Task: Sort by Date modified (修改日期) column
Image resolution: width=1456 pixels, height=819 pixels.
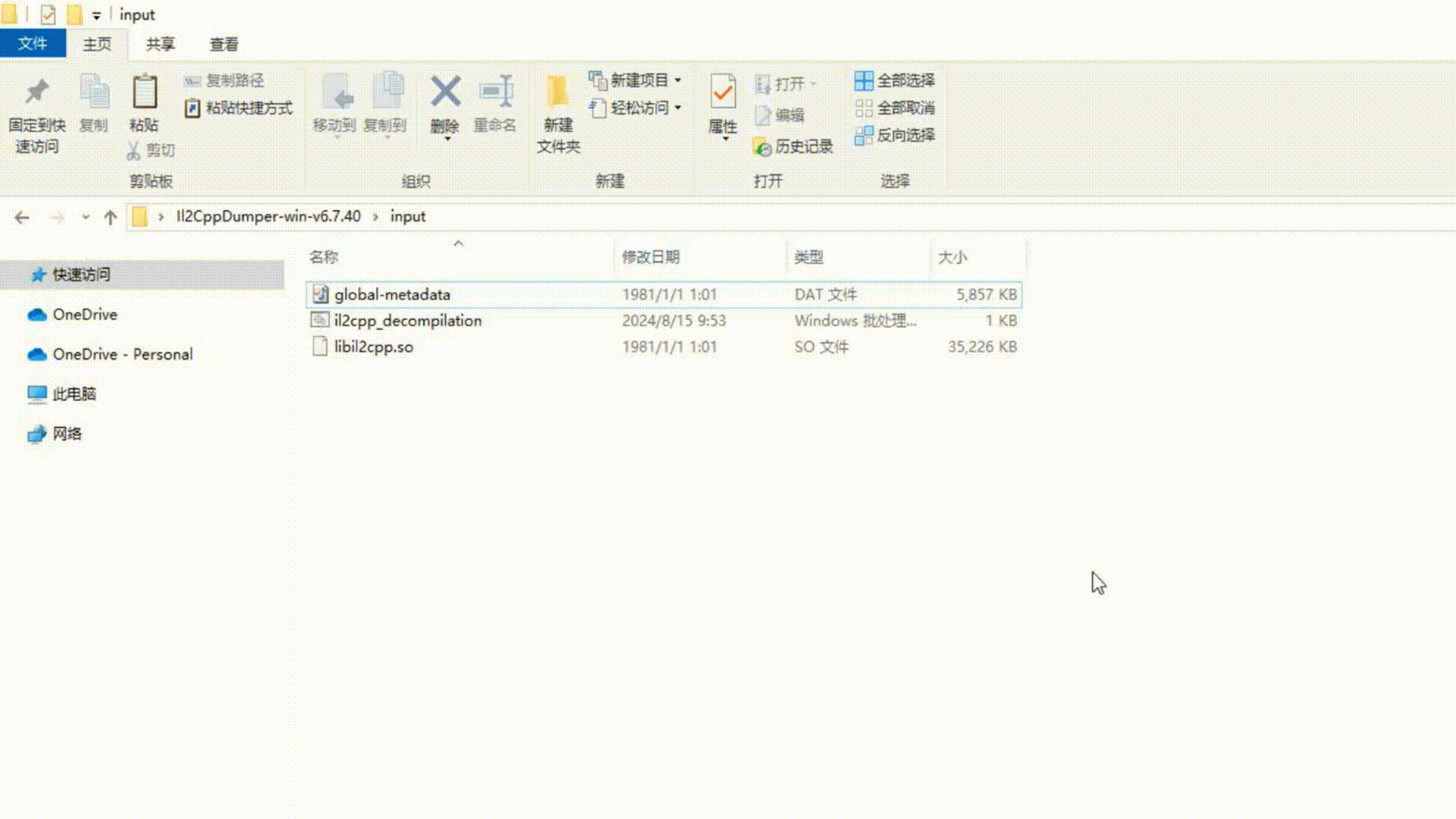Action: click(x=651, y=257)
